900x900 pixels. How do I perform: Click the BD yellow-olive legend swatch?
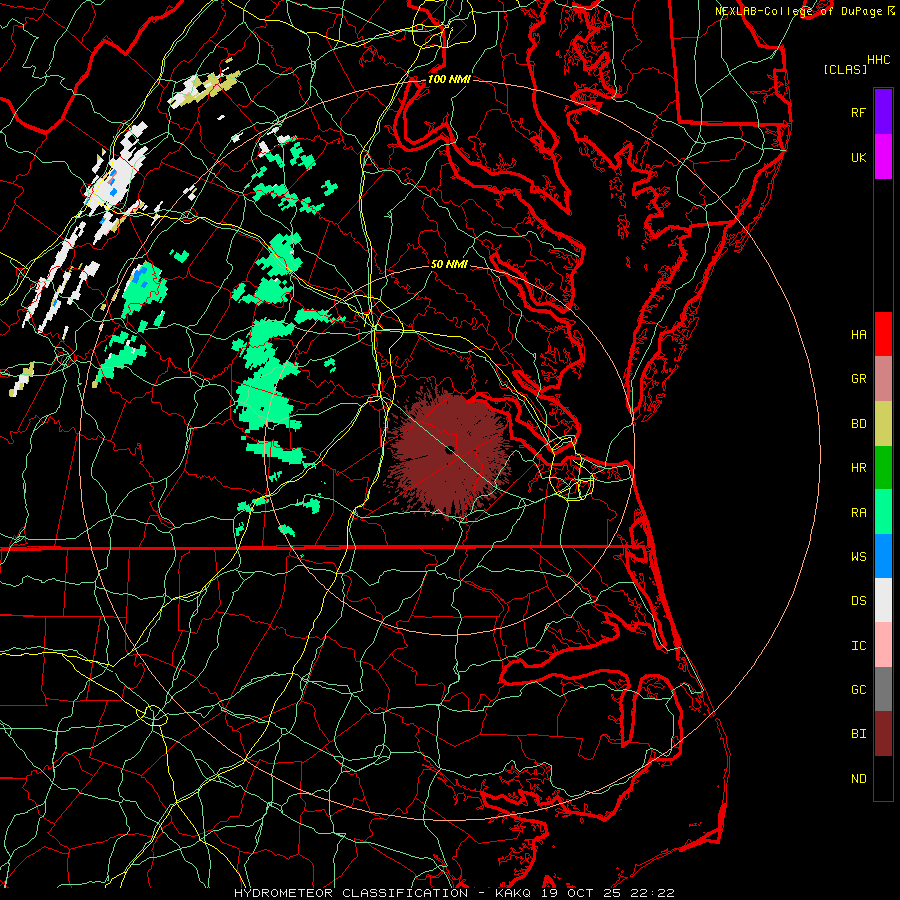(x=883, y=423)
